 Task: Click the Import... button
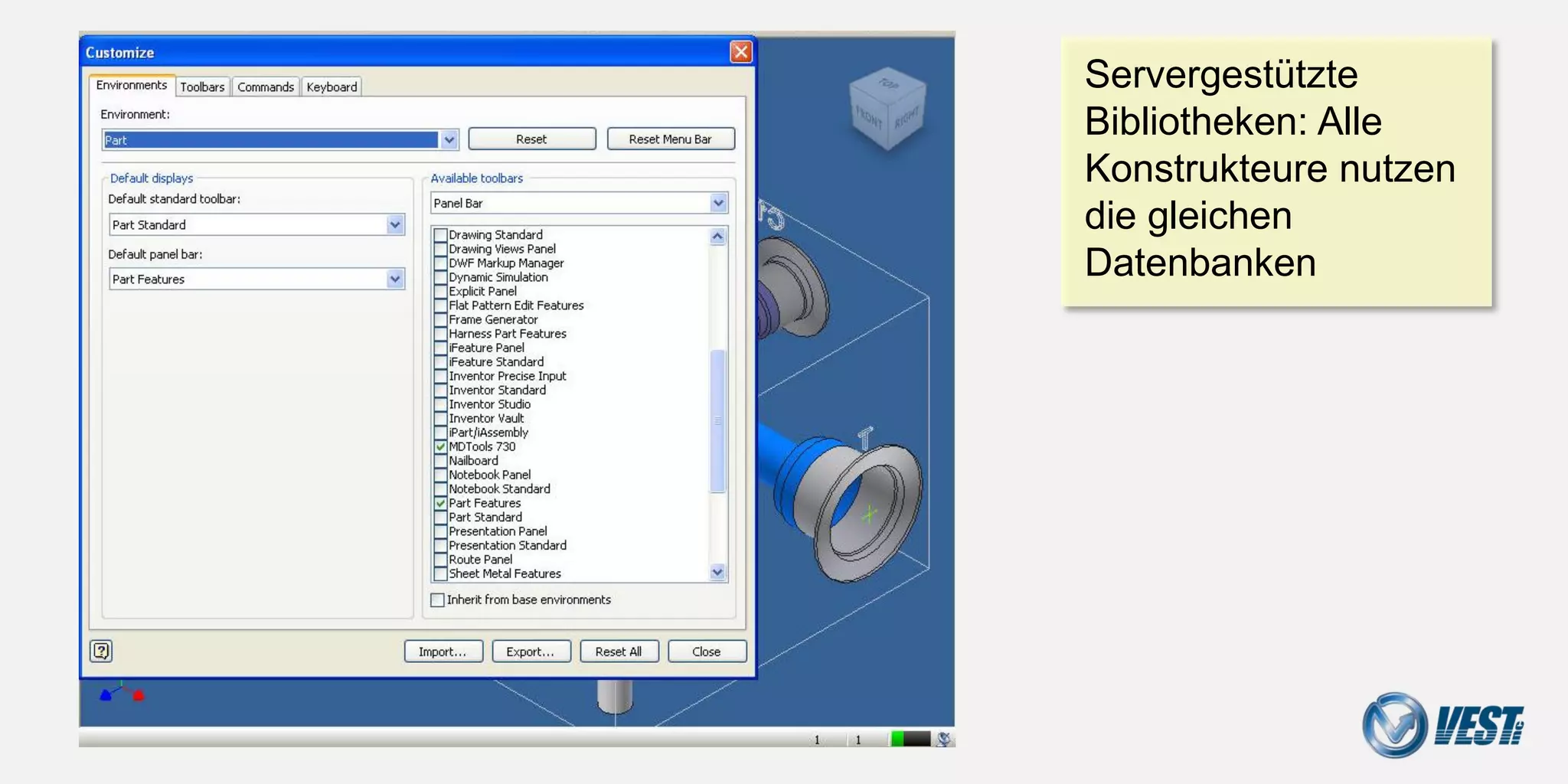443,652
